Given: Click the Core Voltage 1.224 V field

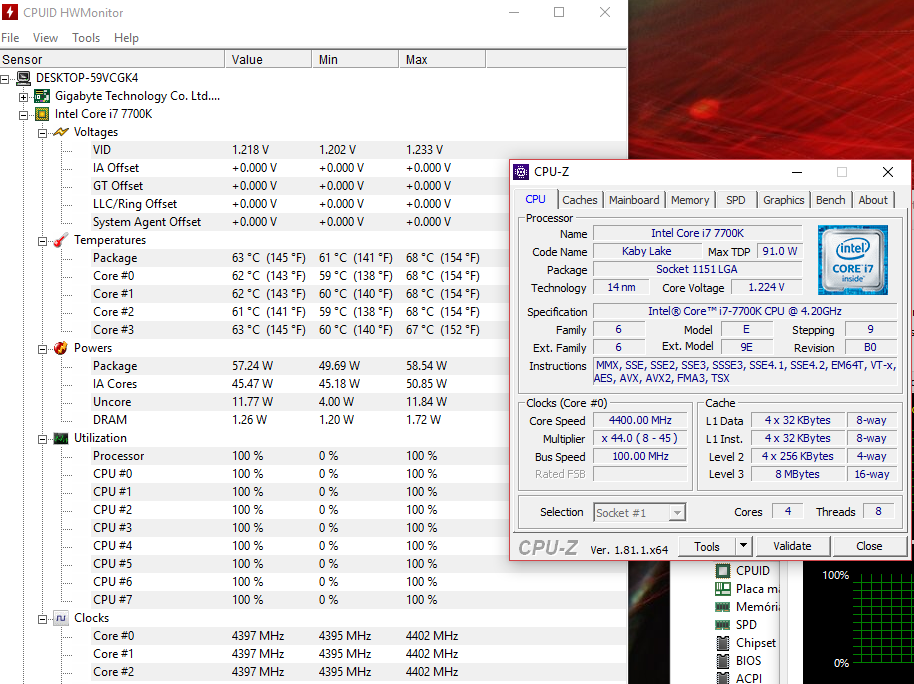Looking at the screenshot, I should [x=767, y=287].
